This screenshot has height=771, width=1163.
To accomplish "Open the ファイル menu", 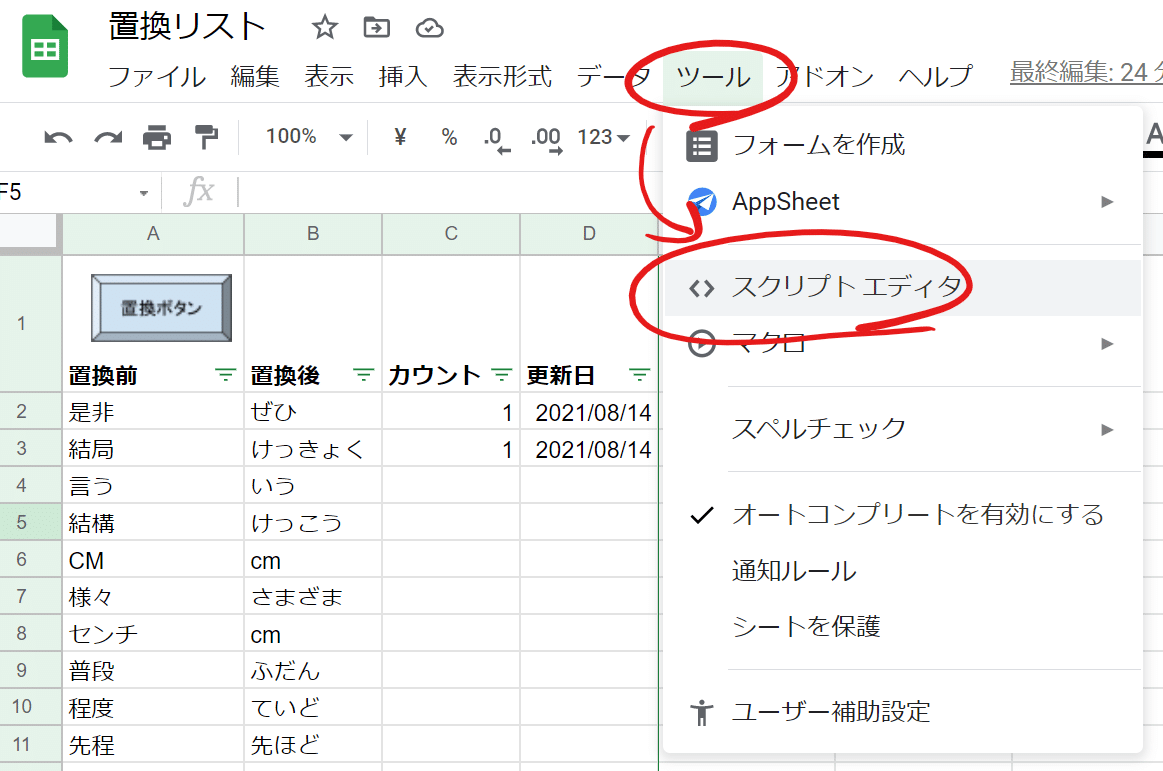I will pyautogui.click(x=157, y=76).
